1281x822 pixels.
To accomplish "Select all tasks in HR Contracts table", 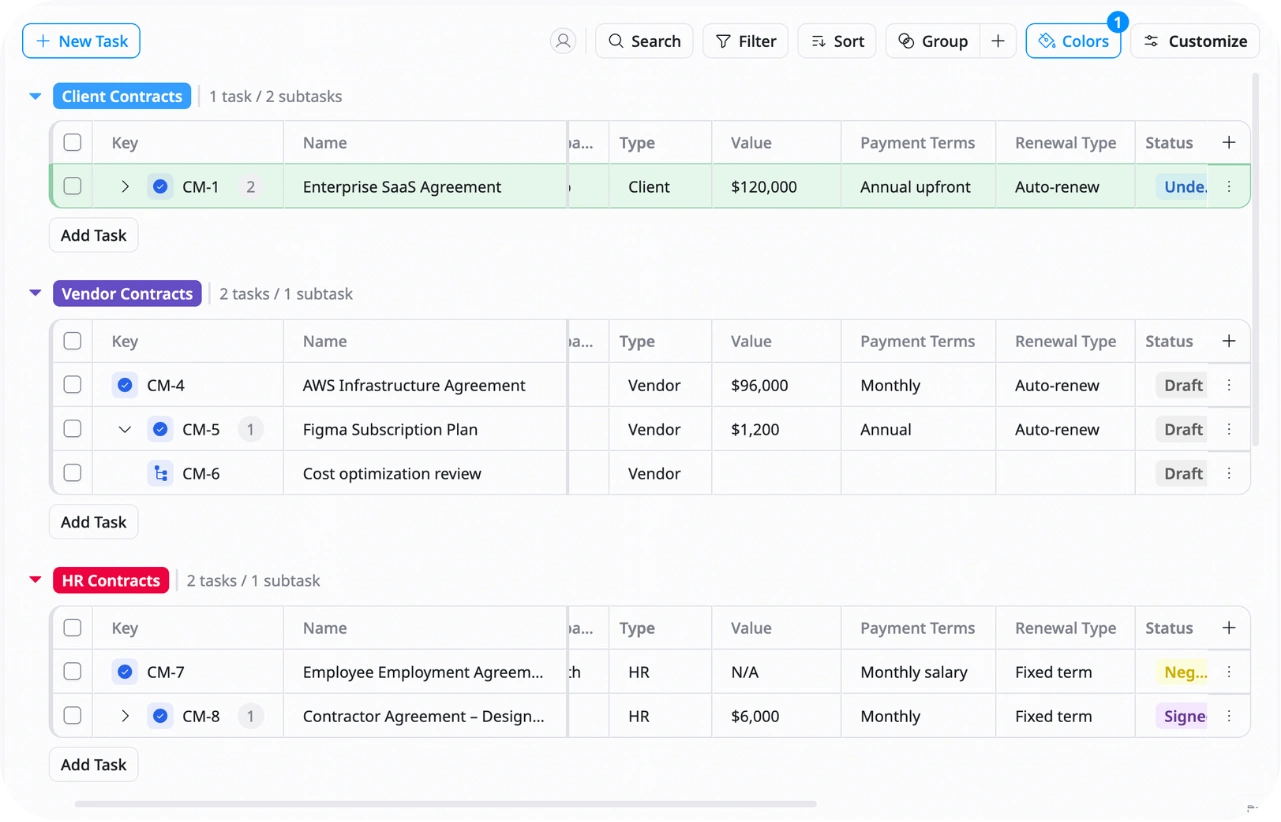I will click(x=72, y=628).
